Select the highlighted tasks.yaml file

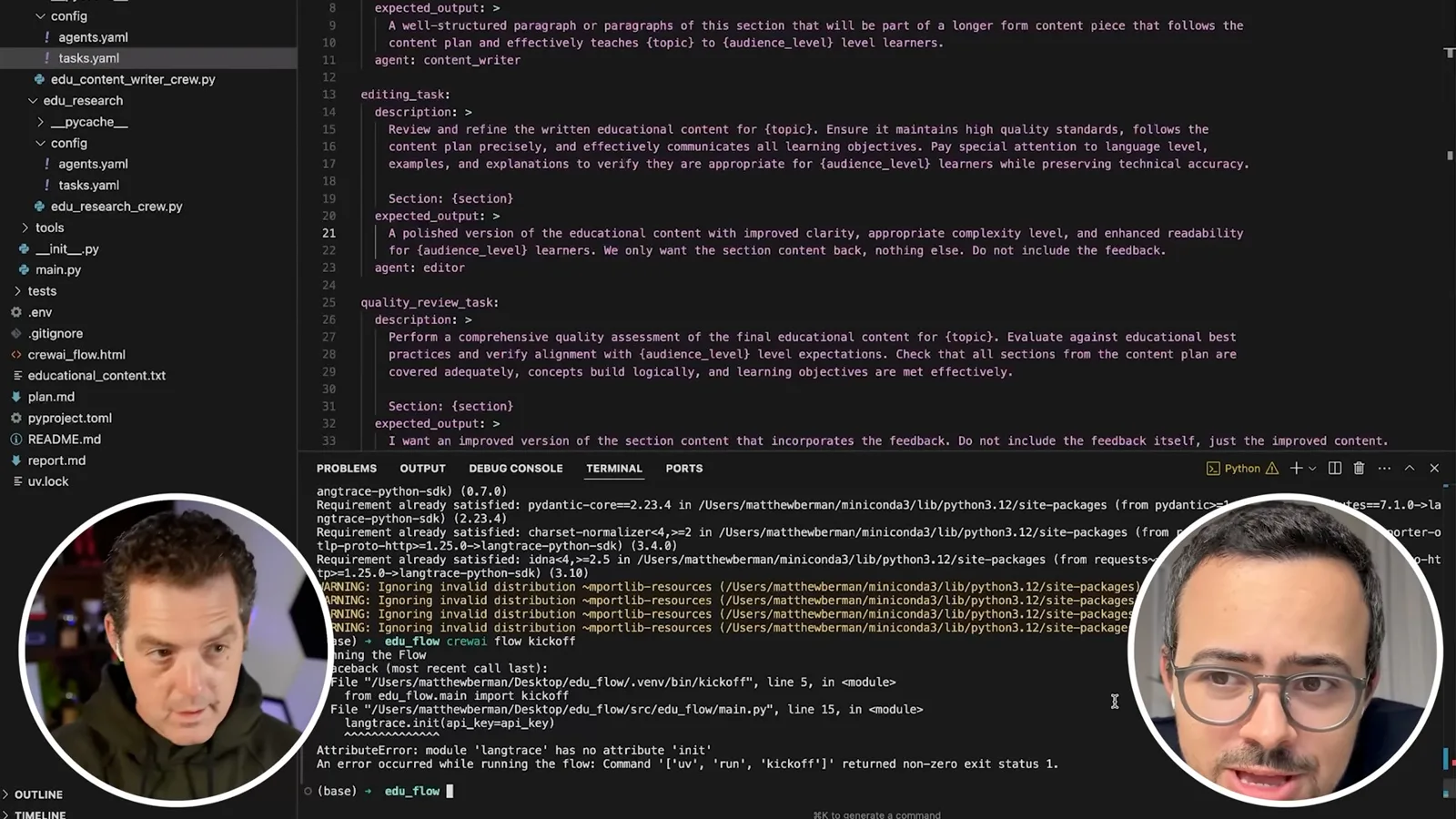pyautogui.click(x=148, y=58)
